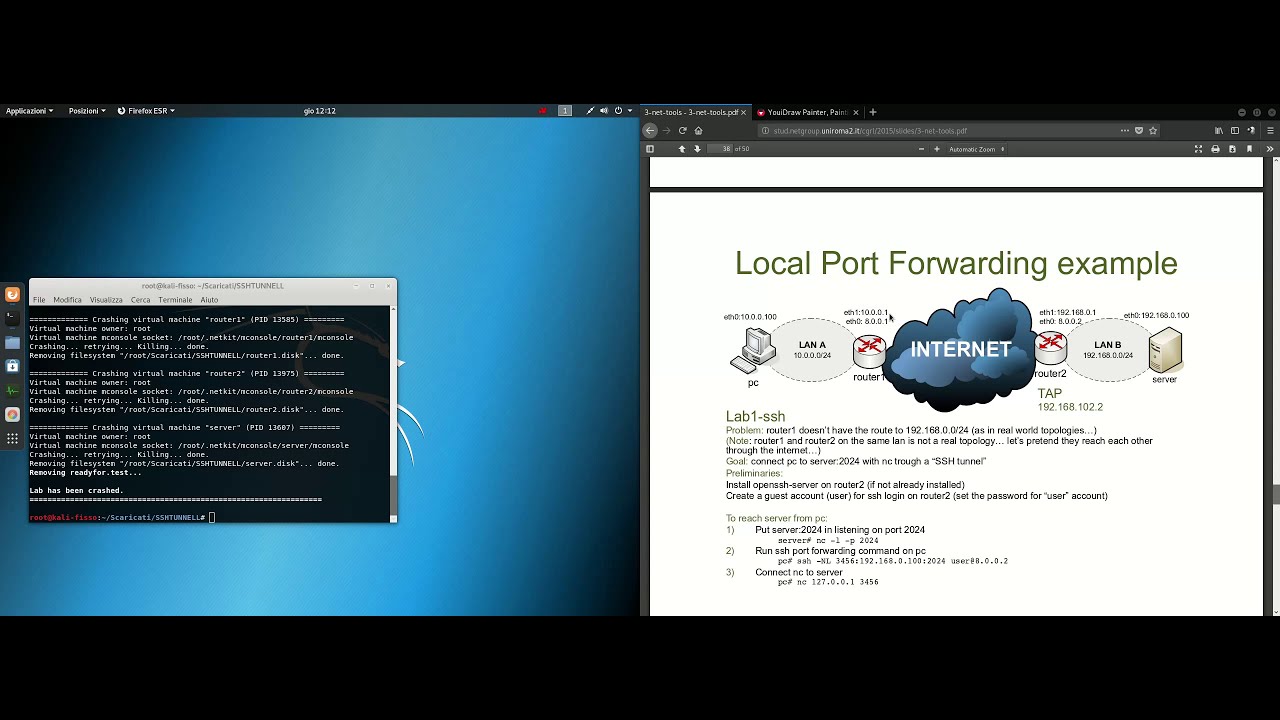Show all applications grid in dock
1280x720 pixels.
tap(12, 438)
